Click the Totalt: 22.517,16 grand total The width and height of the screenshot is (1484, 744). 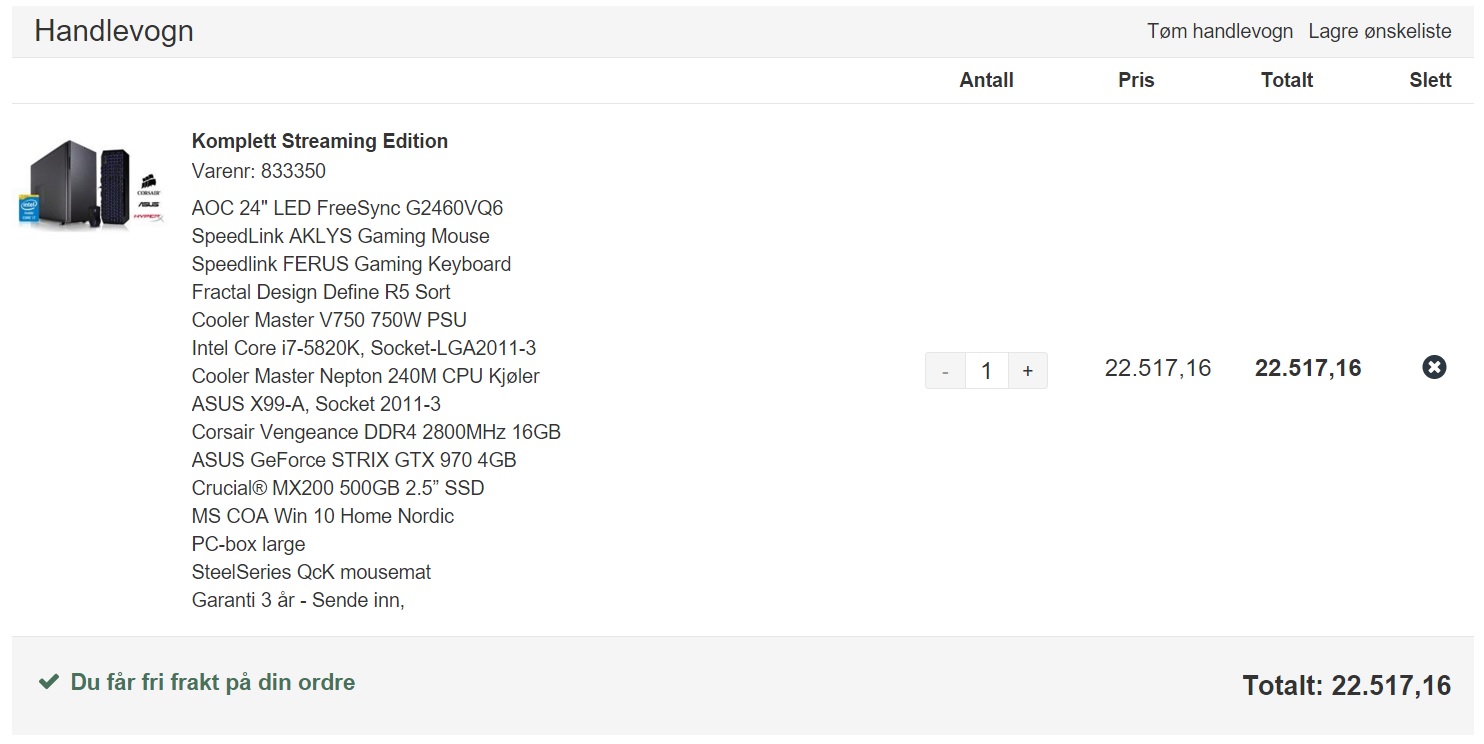pyautogui.click(x=1347, y=686)
